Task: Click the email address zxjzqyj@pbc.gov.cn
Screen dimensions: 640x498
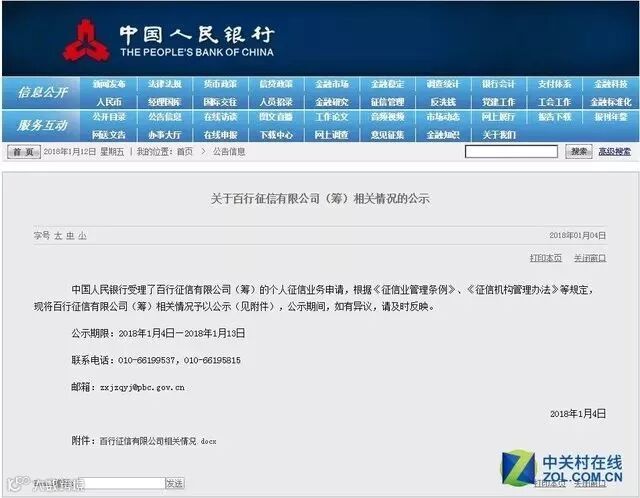Action: (142, 387)
